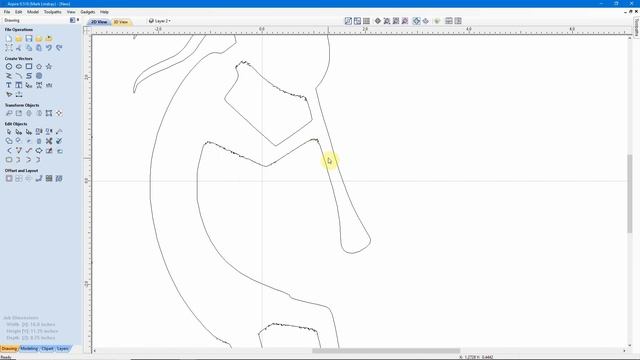Open the File menu

click(x=7, y=12)
